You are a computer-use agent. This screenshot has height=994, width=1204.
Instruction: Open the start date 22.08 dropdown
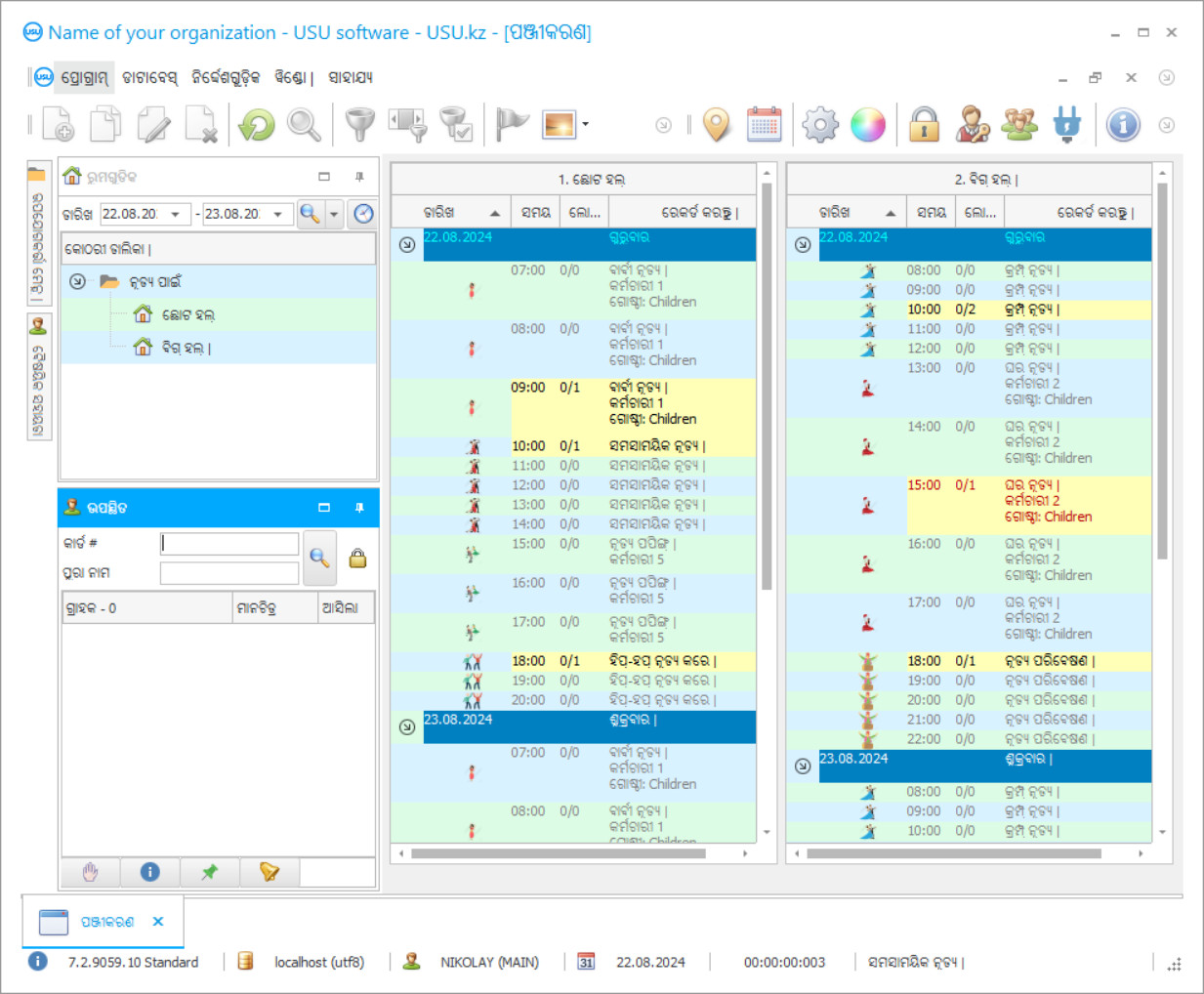pos(176,214)
